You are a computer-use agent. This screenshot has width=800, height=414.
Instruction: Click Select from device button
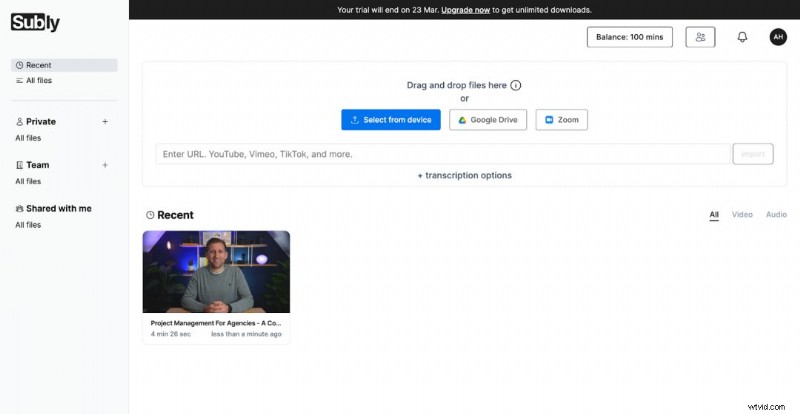391,119
